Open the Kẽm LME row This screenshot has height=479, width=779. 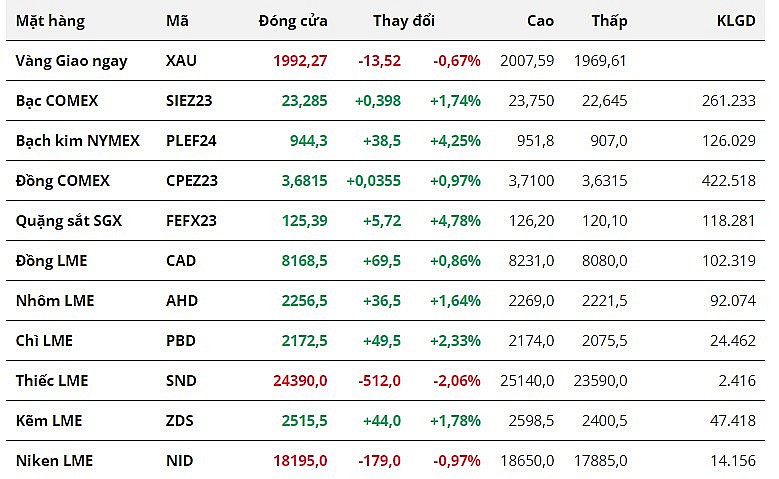point(48,421)
